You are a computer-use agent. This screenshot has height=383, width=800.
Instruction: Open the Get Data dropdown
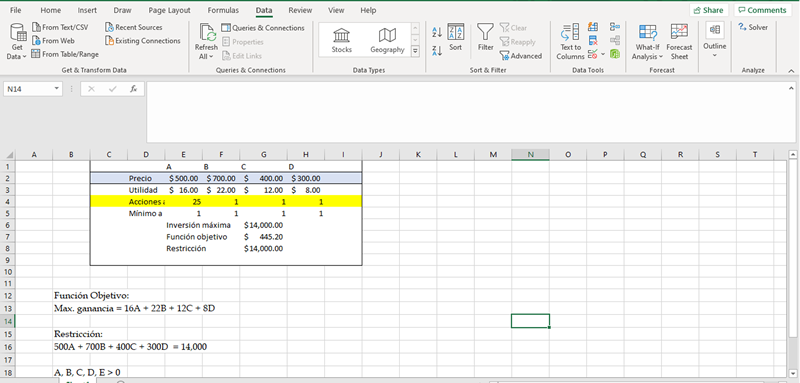pyautogui.click(x=17, y=42)
